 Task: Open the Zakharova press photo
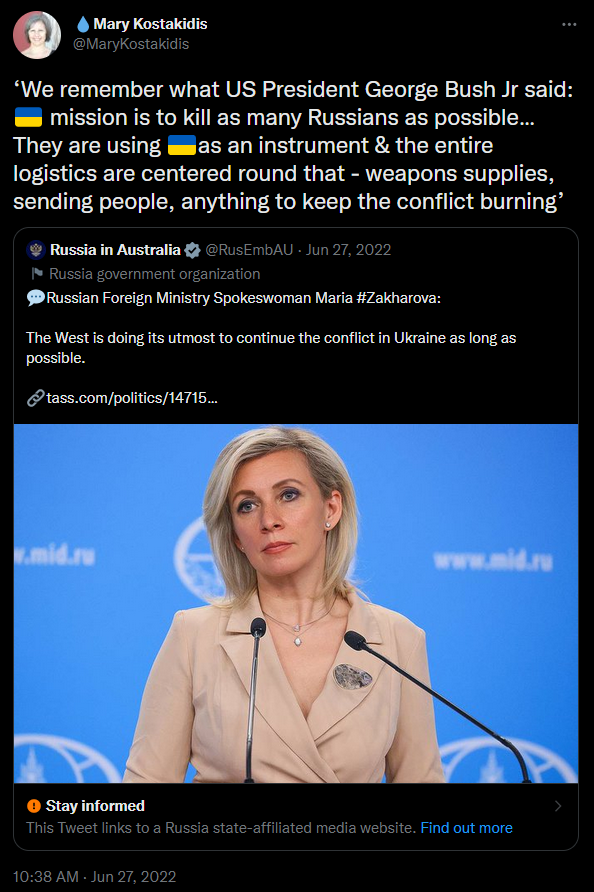tap(296, 604)
